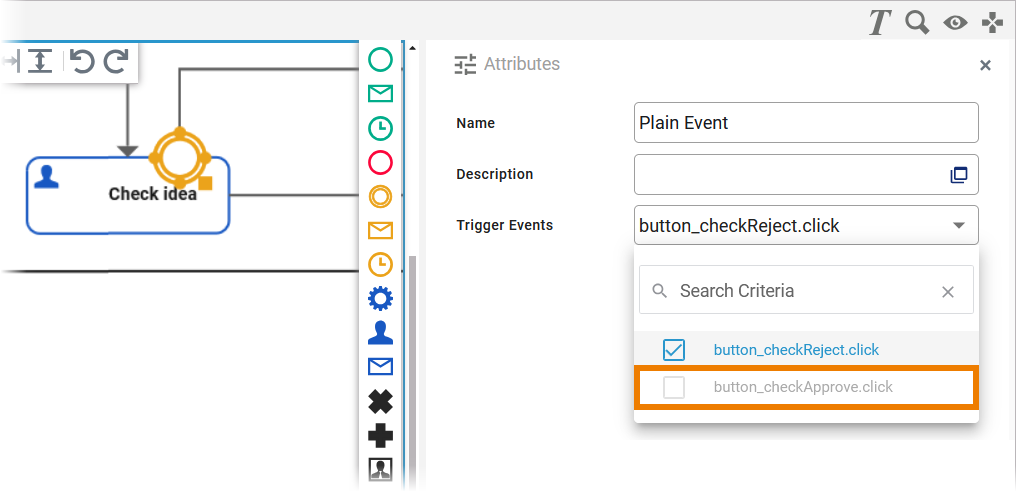Expand the Trigger Events dropdown arrow
Viewport: 1016px width, 492px height.
coord(958,225)
